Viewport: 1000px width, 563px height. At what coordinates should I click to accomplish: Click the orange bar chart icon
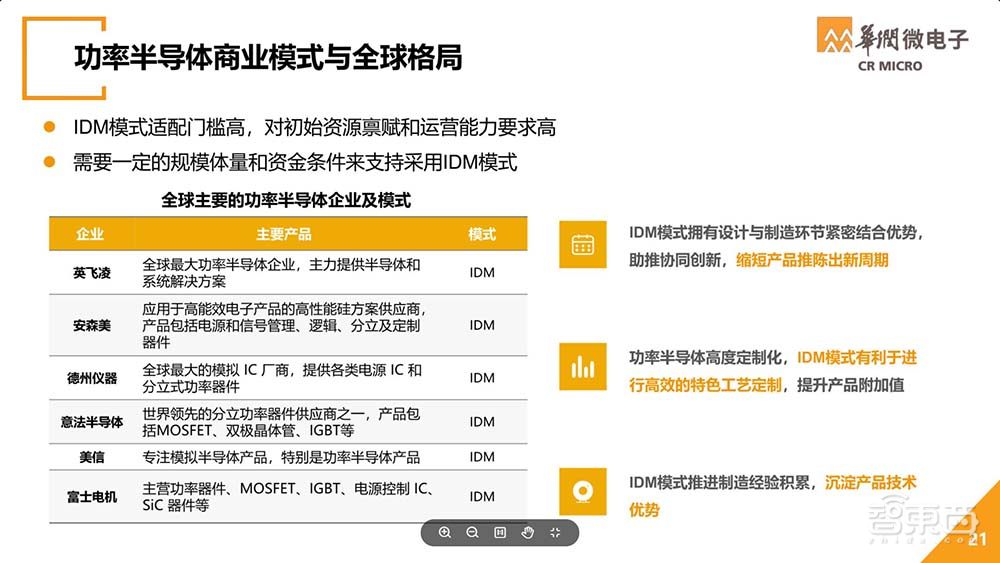coord(583,367)
